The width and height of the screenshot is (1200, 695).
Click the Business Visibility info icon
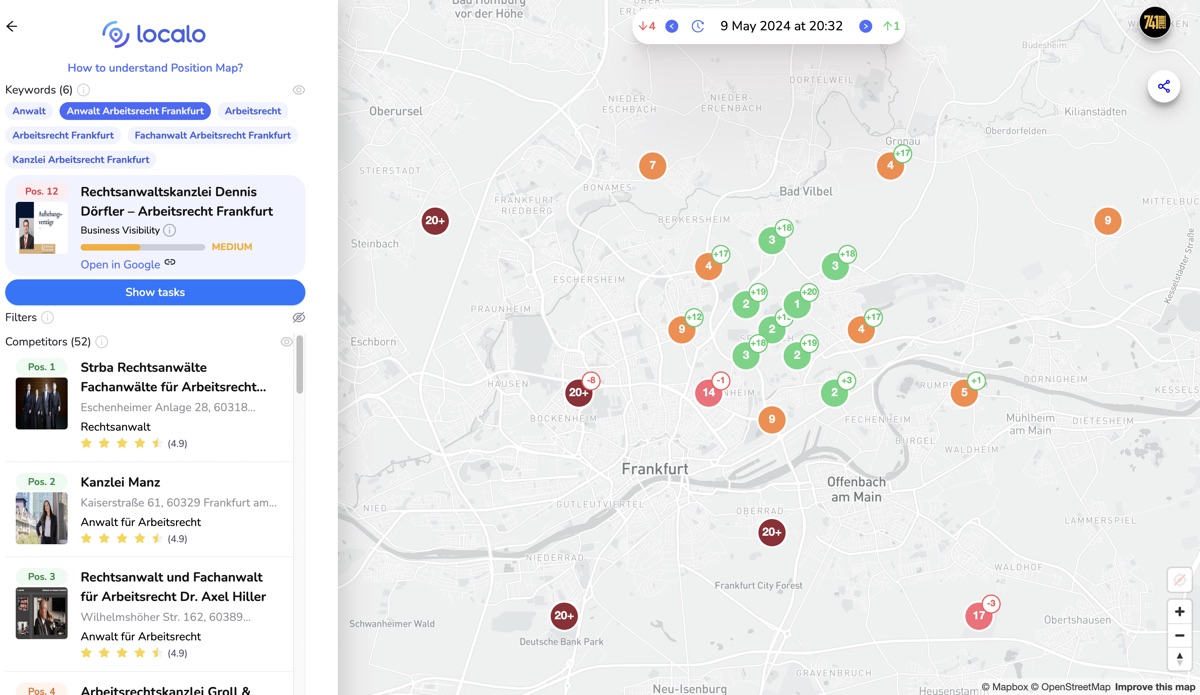tap(169, 230)
